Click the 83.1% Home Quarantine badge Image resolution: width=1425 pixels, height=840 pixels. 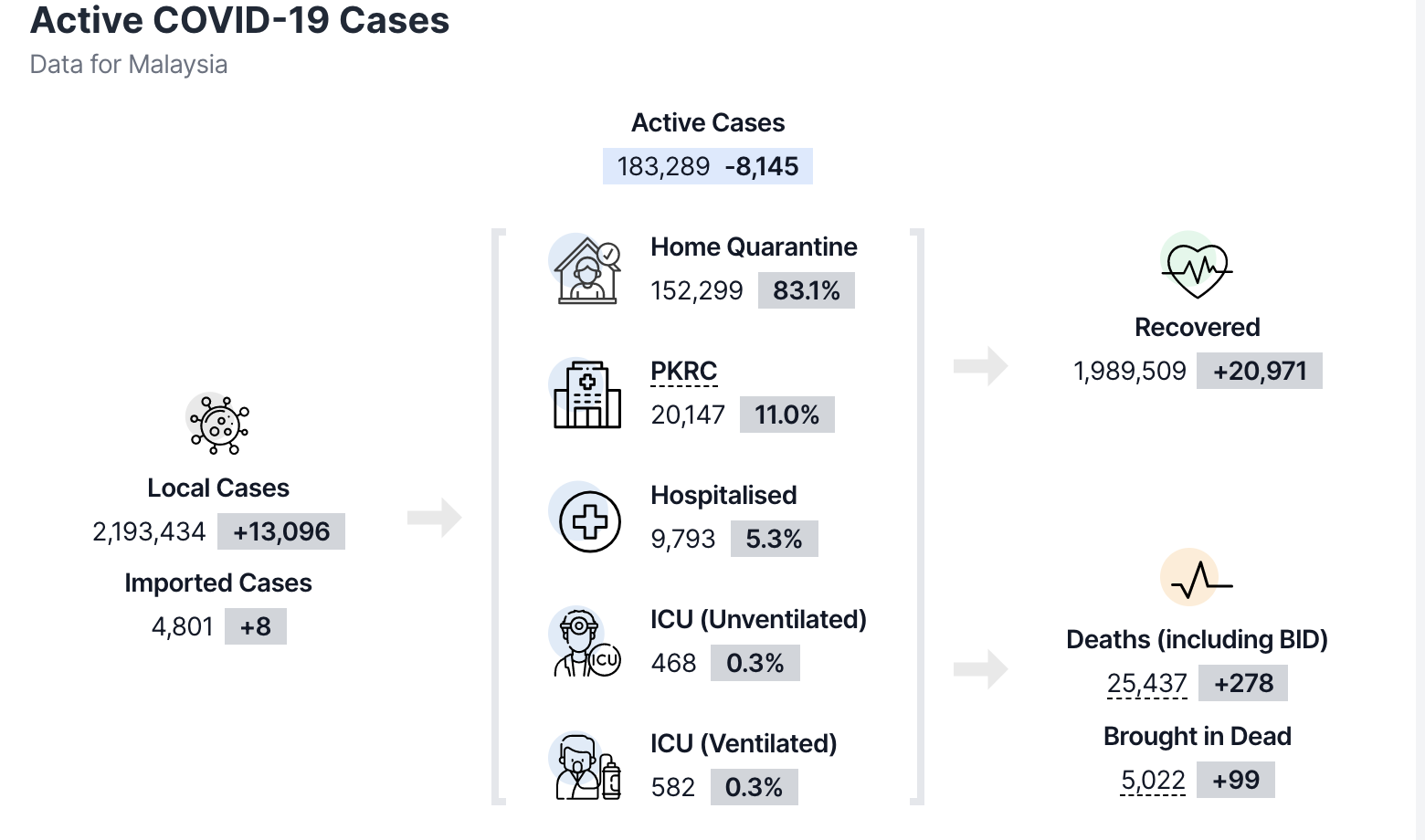tap(806, 290)
